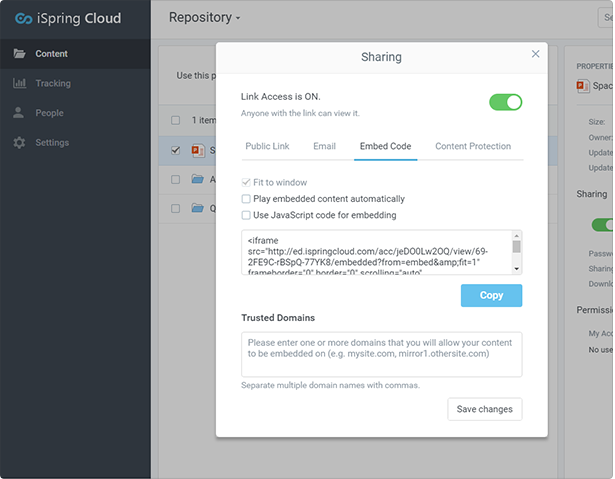Check Use JavaScript code for embedding
Viewport: 615px width, 479px height.
[x=247, y=215]
